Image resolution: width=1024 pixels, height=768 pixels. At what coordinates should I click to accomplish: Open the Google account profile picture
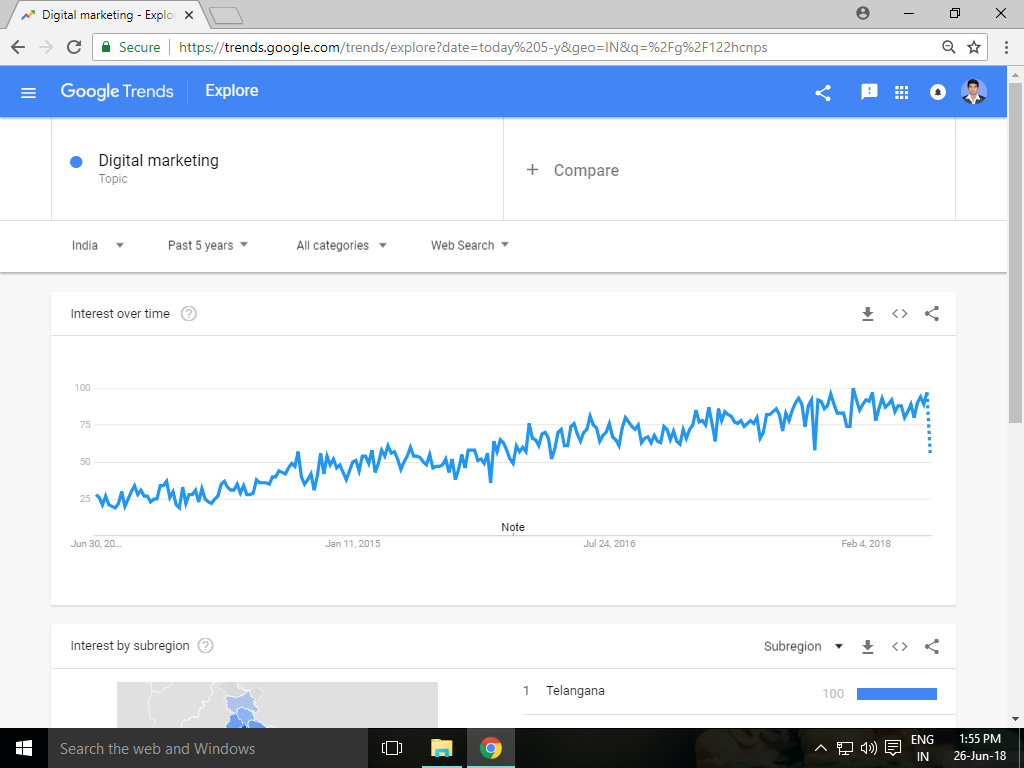tap(974, 92)
